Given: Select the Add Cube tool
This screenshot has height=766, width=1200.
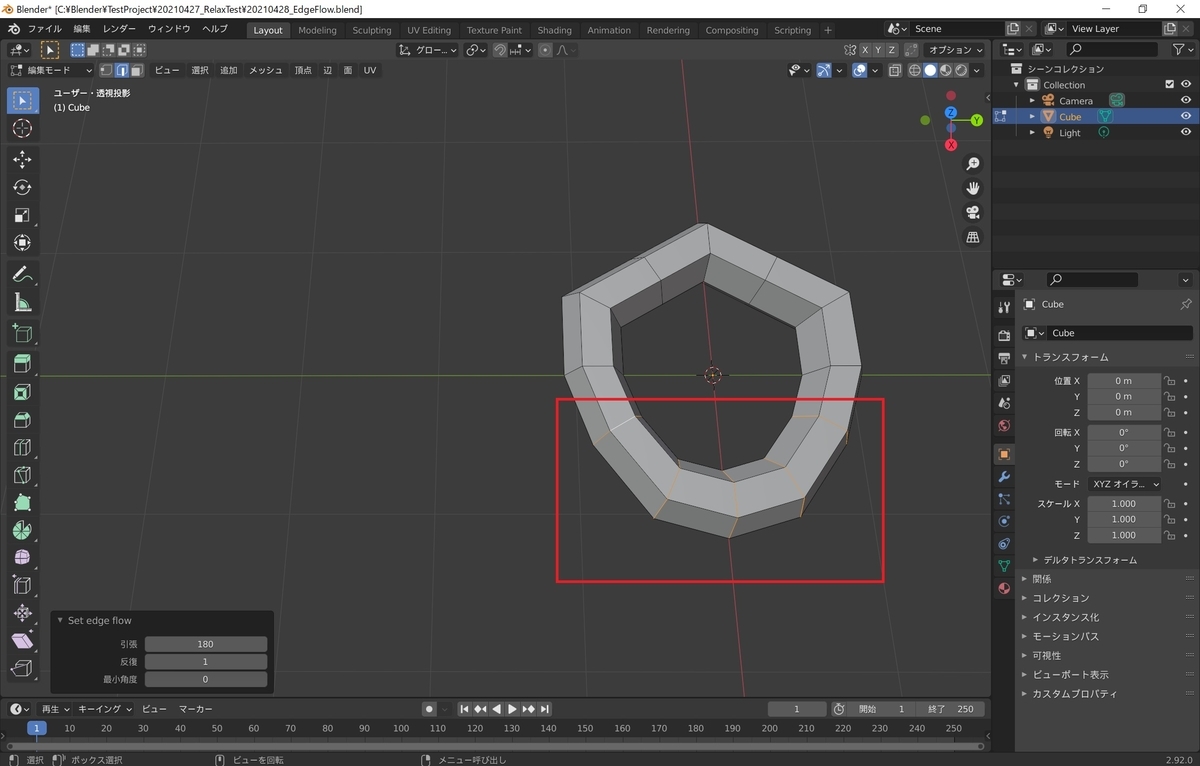Looking at the screenshot, I should click(22, 333).
